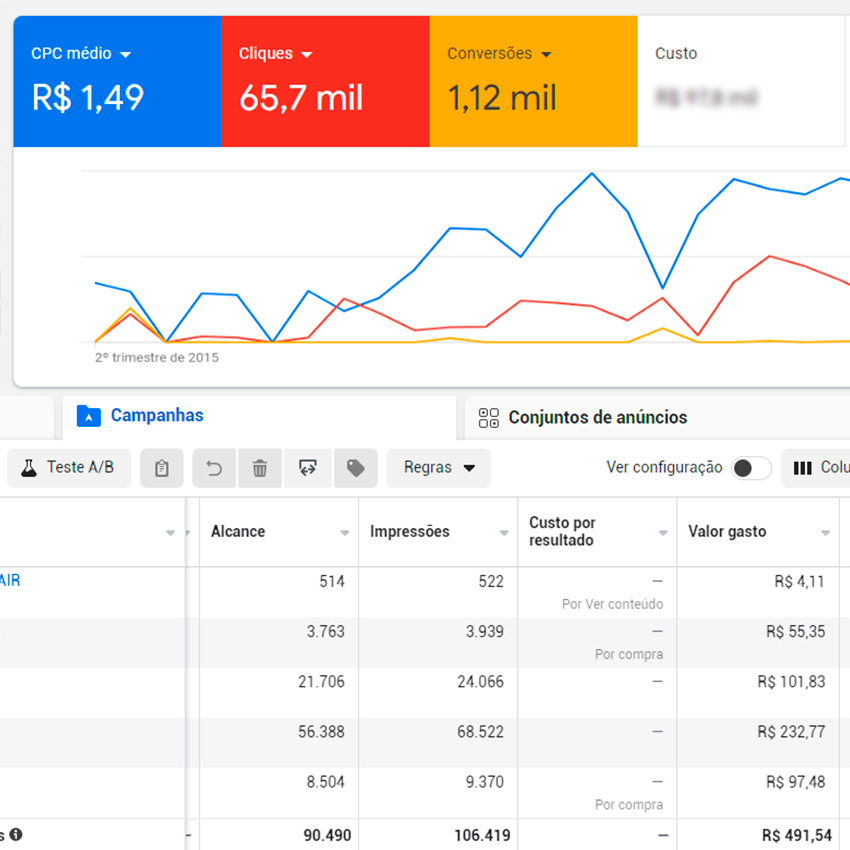Switch to Conjuntos de anúncios tab
850x850 pixels.
(657, 418)
